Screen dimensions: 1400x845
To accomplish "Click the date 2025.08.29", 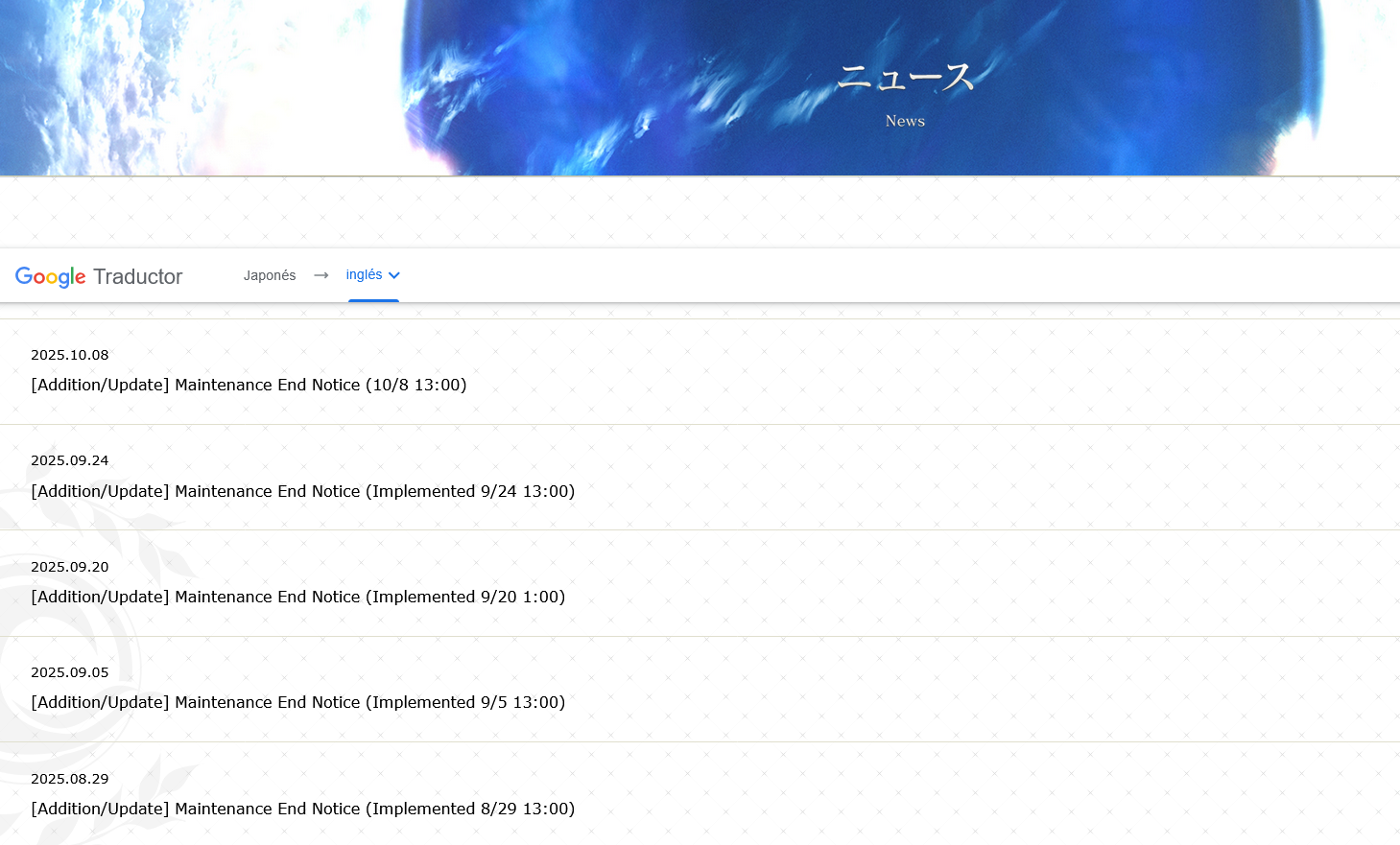I will 70,779.
